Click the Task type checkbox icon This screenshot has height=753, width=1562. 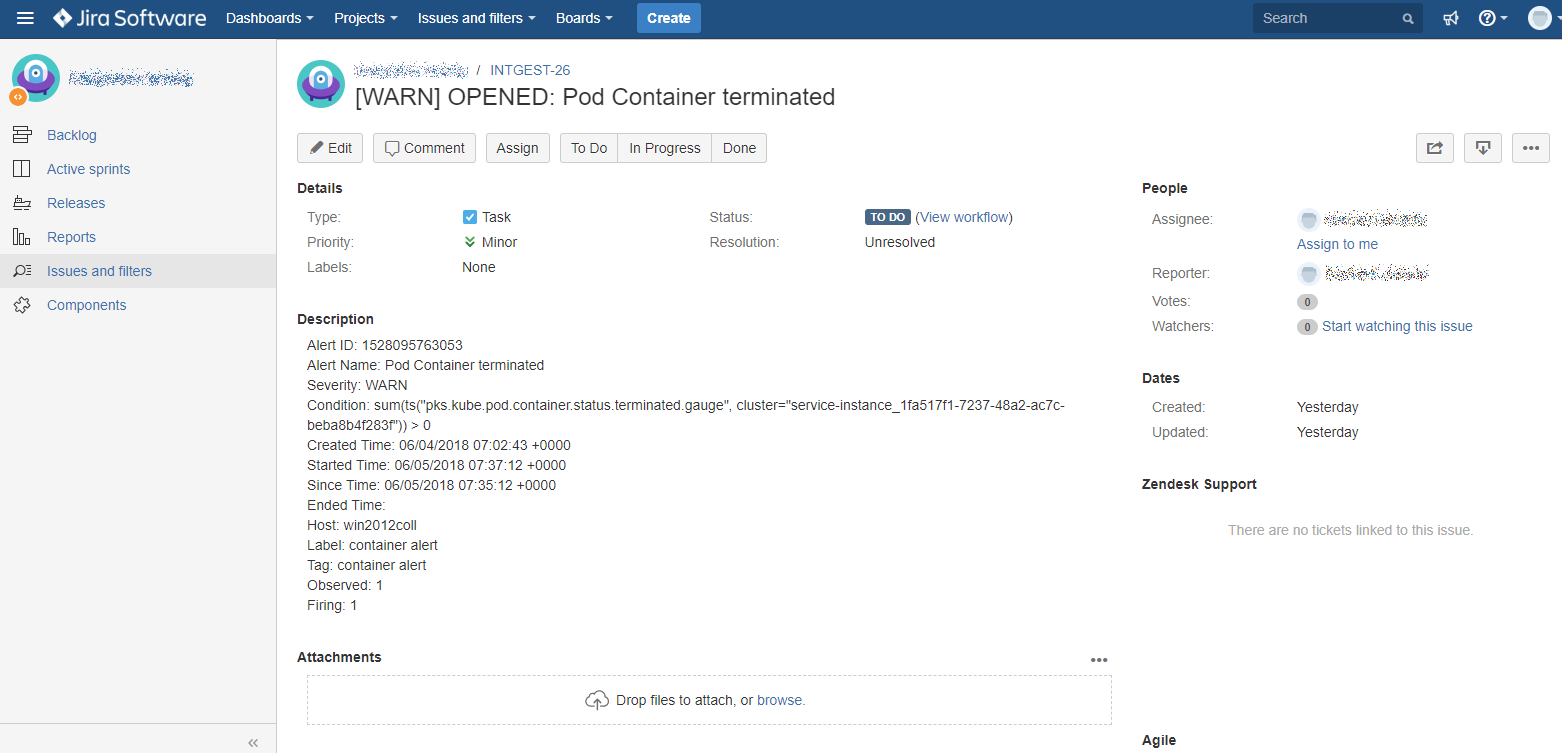(470, 217)
